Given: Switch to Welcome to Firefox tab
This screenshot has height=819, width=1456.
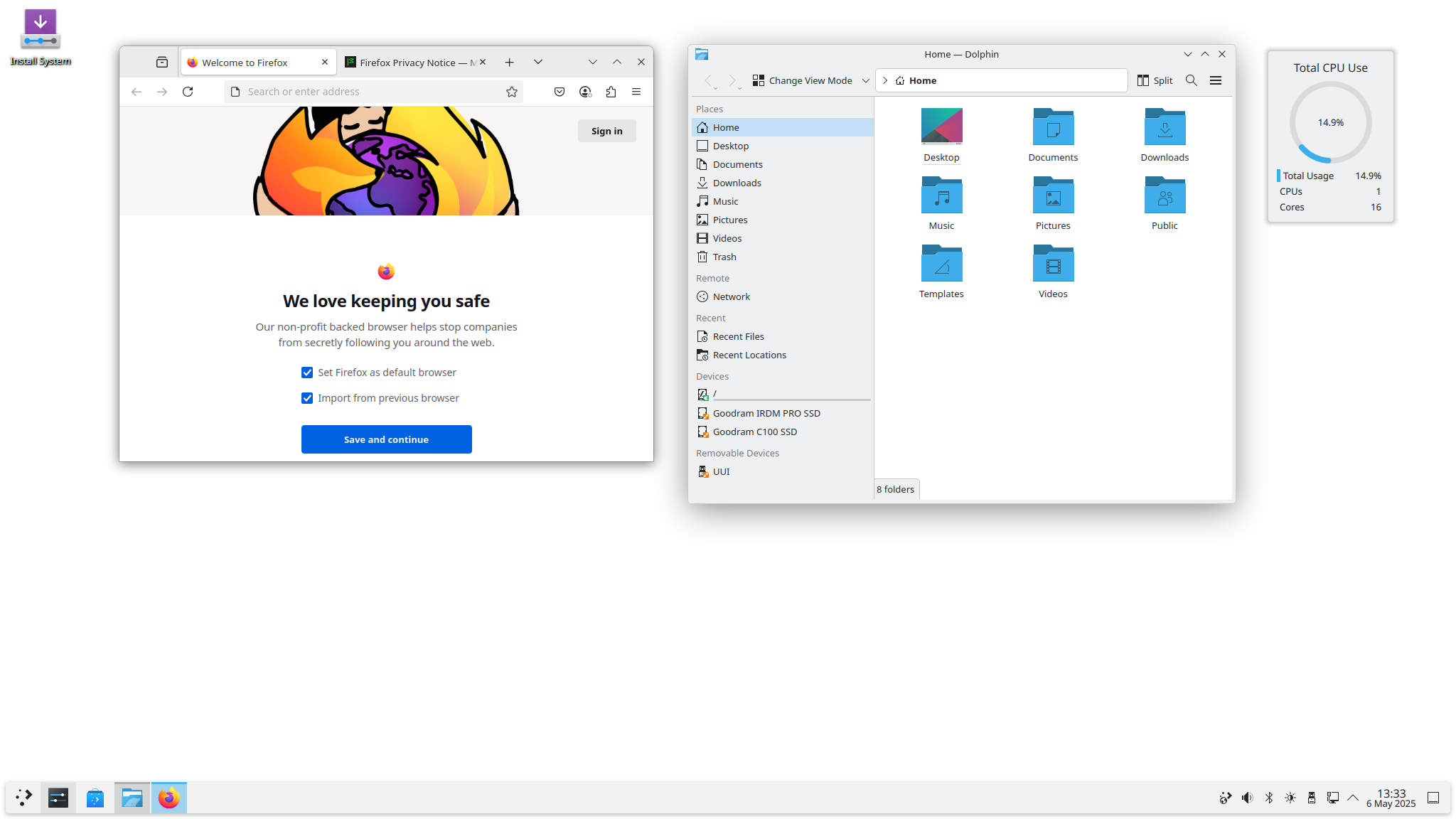Looking at the screenshot, I should click(x=259, y=63).
